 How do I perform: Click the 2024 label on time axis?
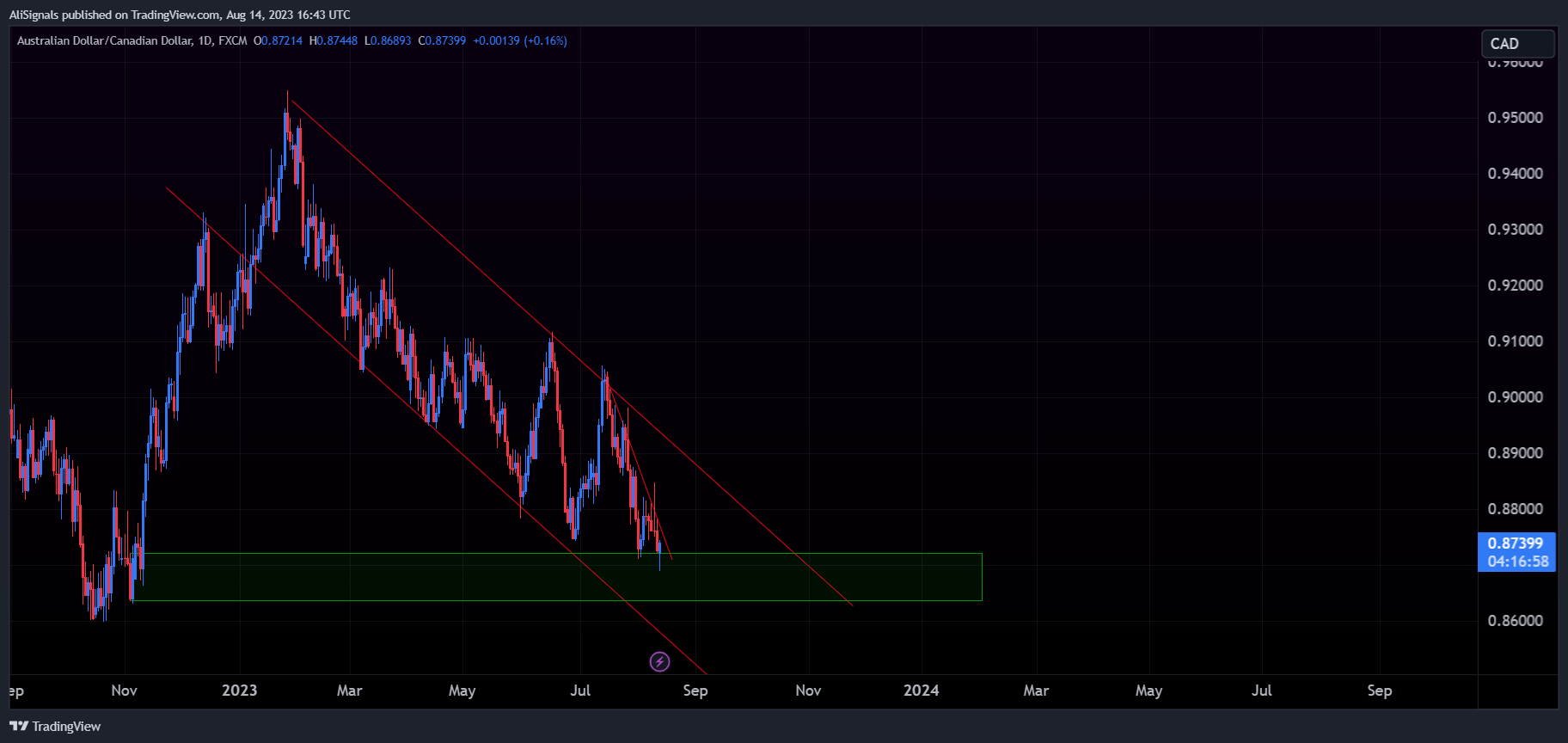click(922, 691)
